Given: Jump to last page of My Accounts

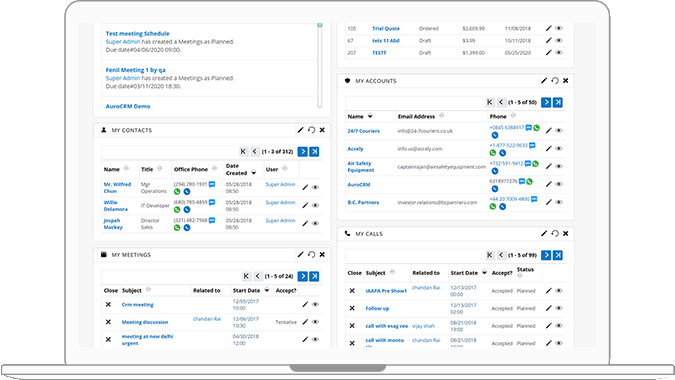Looking at the screenshot, I should point(558,102).
